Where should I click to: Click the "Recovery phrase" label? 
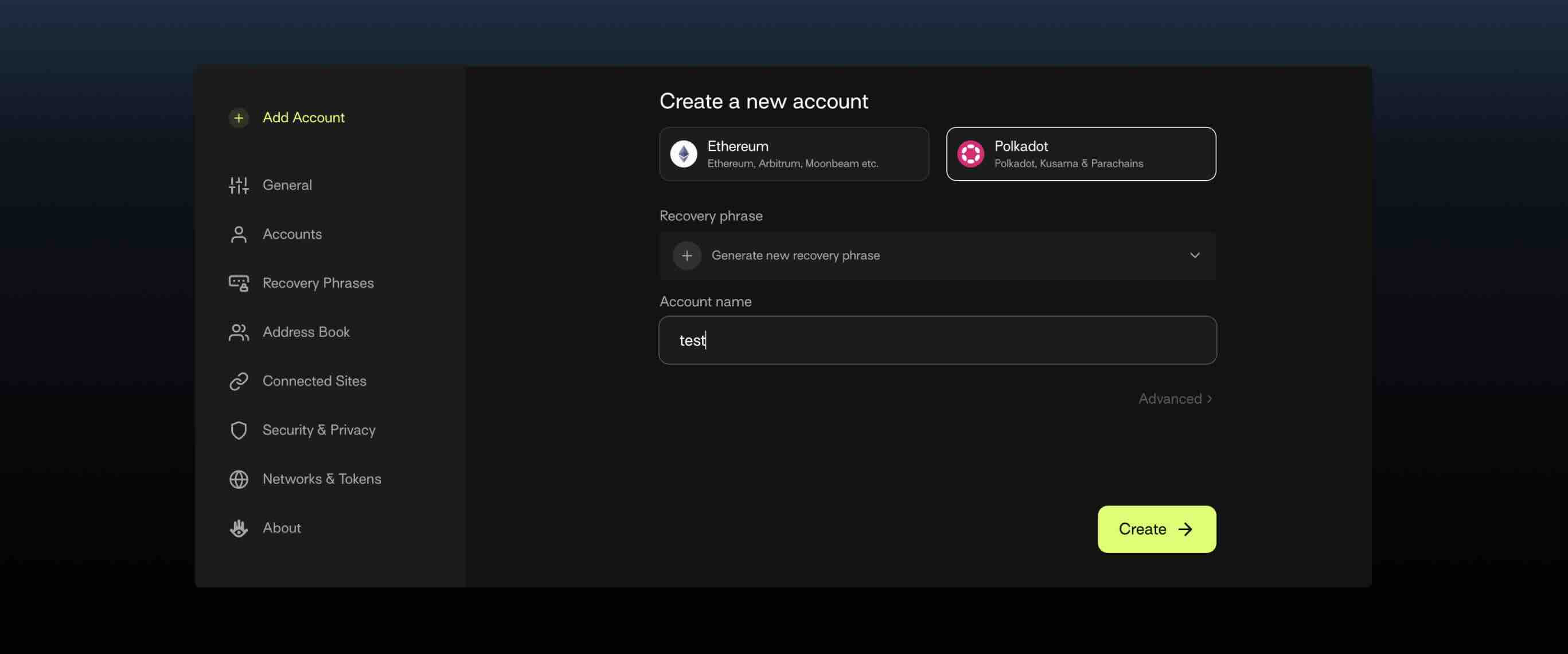[x=711, y=216]
